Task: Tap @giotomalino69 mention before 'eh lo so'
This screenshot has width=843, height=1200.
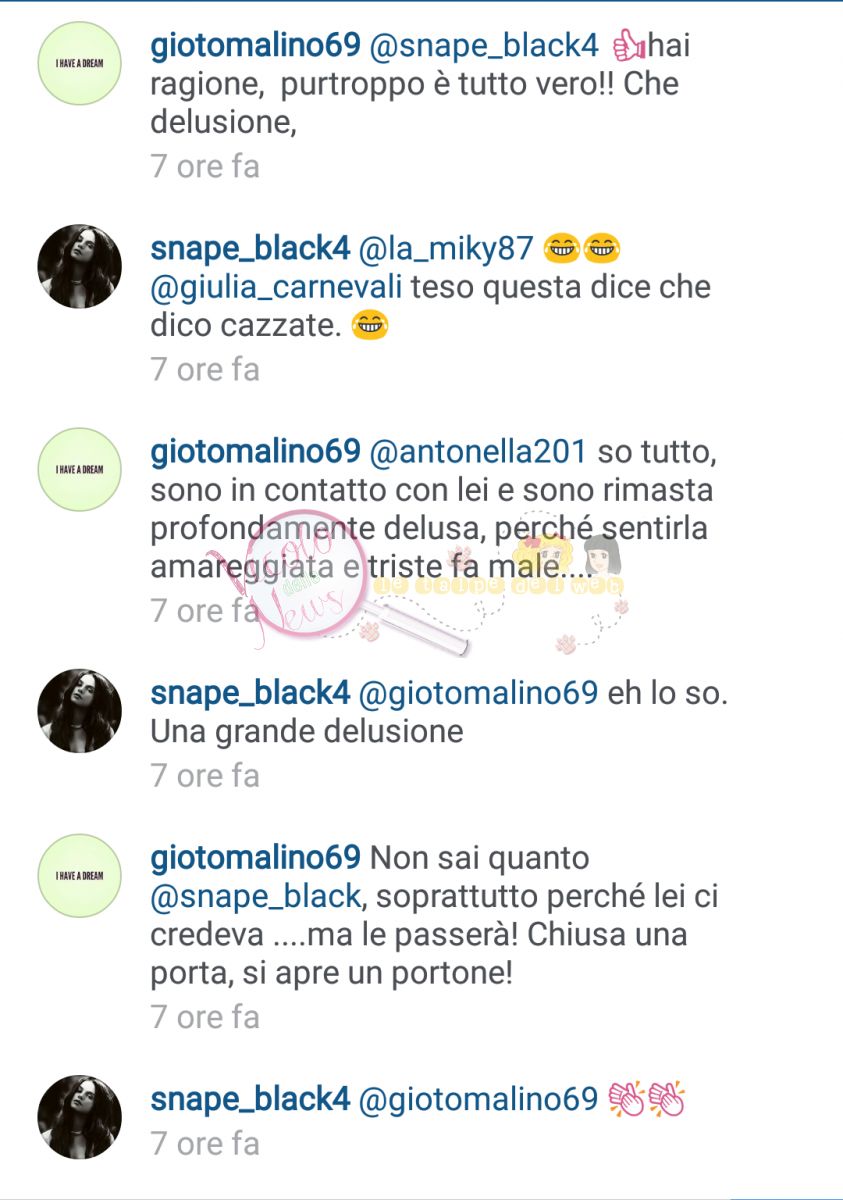Action: (x=478, y=693)
